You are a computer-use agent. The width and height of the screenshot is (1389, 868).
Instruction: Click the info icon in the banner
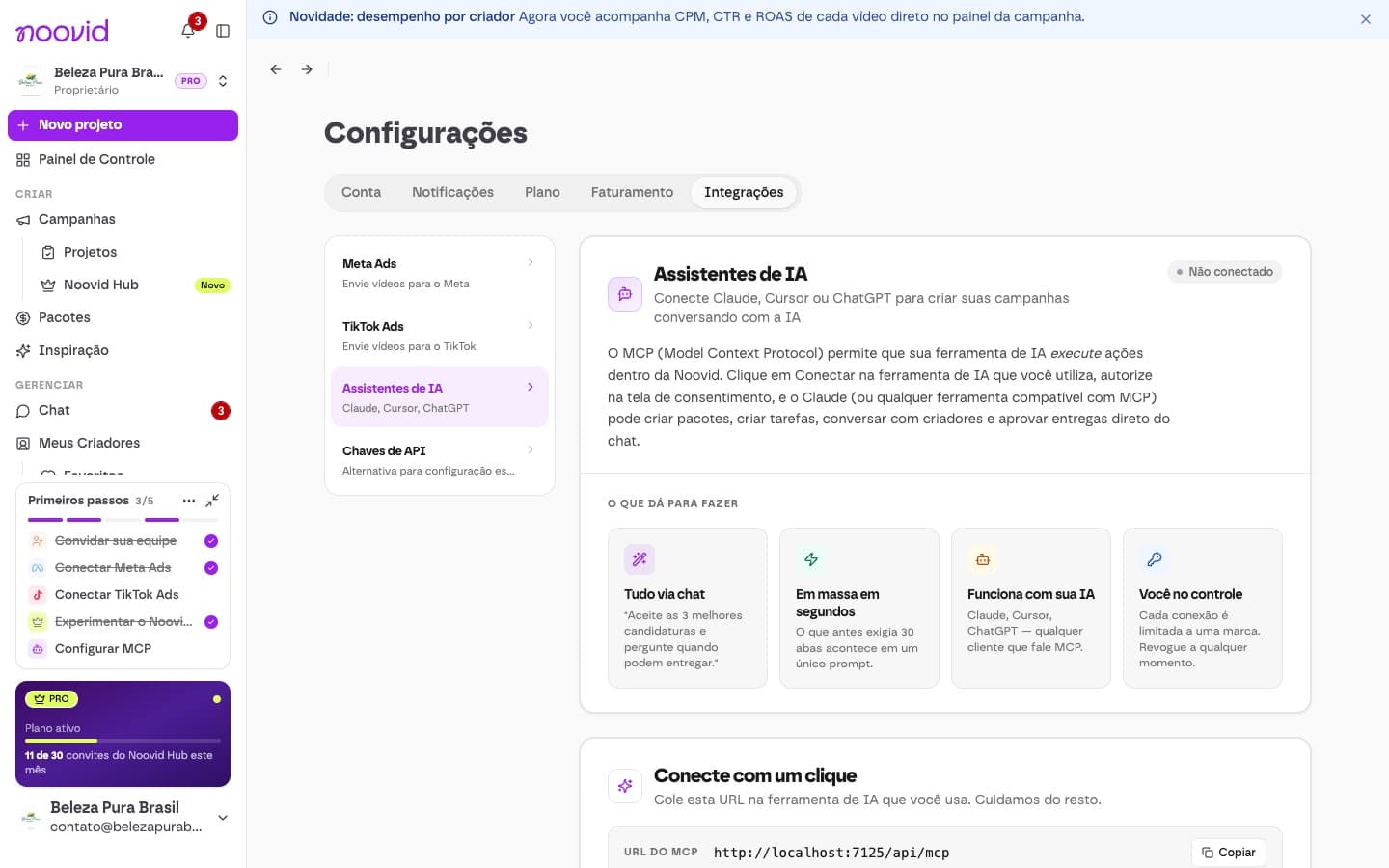point(270,17)
